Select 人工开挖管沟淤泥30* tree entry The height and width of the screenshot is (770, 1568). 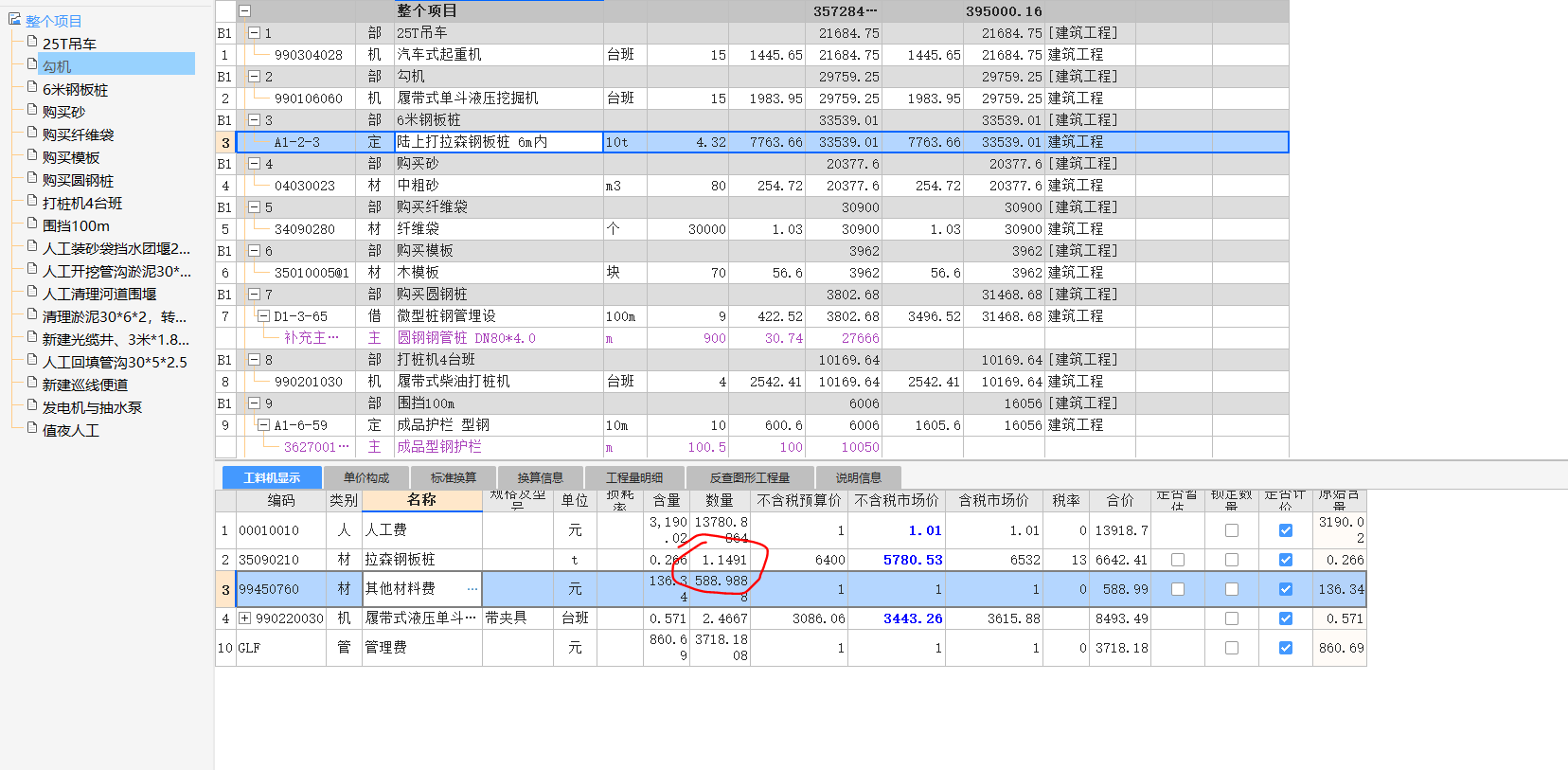116,271
